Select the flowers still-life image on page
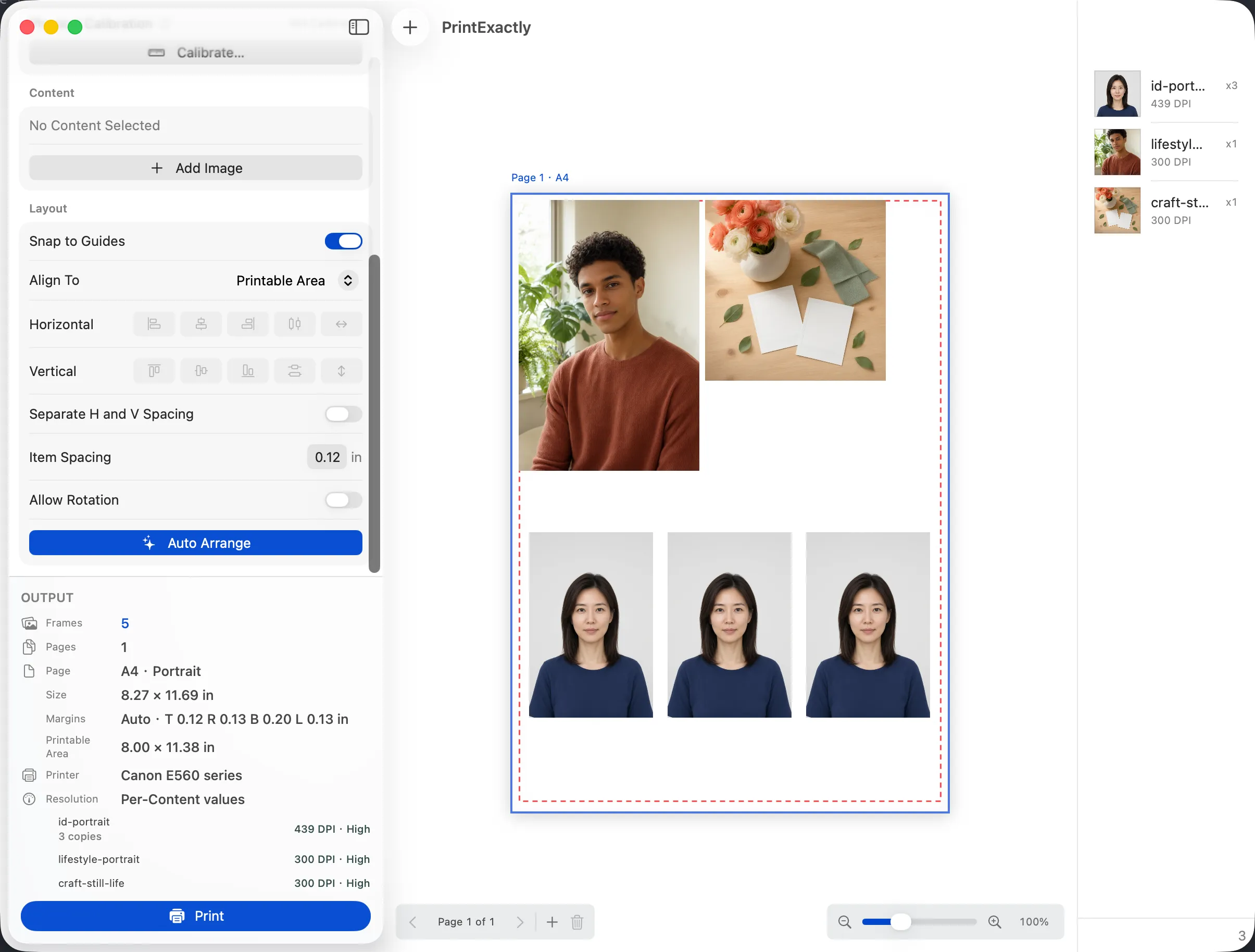1255x952 pixels. pos(795,290)
